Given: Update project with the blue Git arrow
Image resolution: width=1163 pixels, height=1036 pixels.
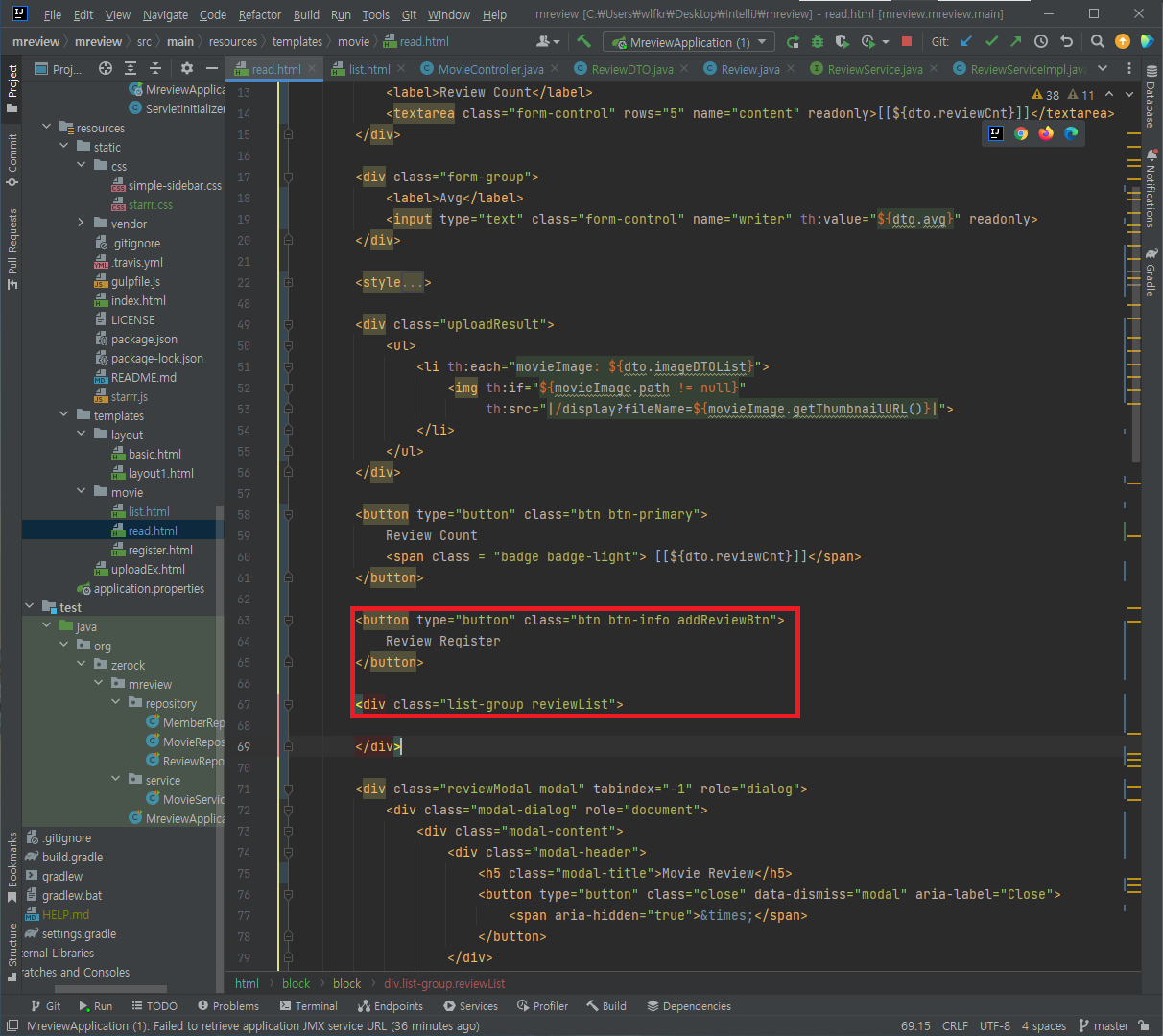Looking at the screenshot, I should tap(966, 41).
